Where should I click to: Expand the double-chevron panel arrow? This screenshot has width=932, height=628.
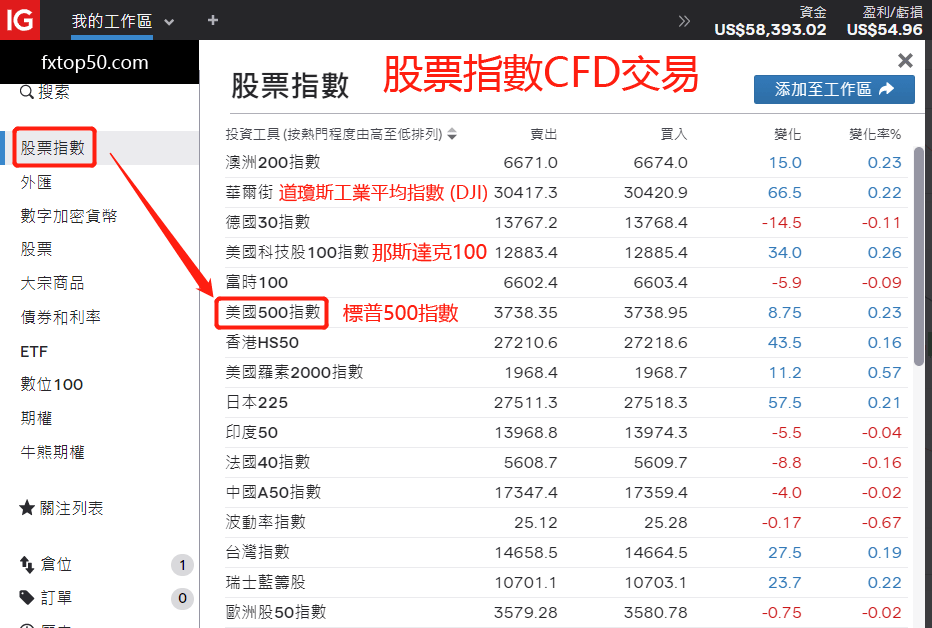pos(684,21)
